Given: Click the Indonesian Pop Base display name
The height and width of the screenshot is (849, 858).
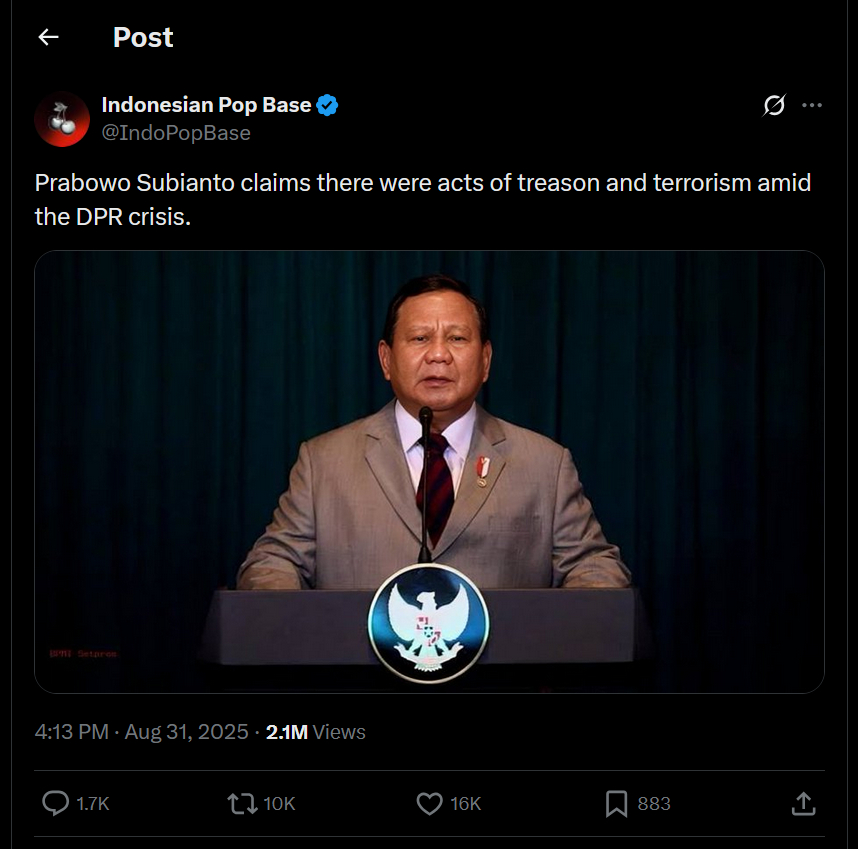Looking at the screenshot, I should tap(206, 105).
